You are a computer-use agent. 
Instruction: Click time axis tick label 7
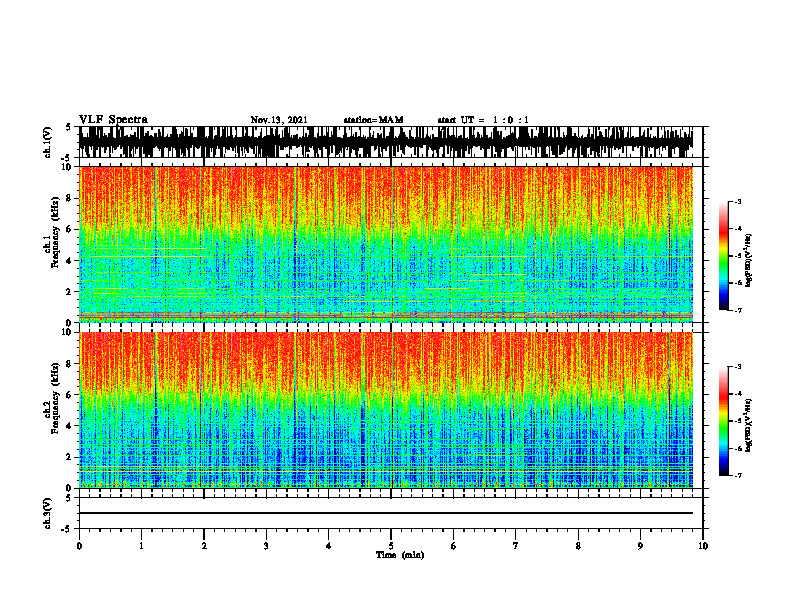[516, 546]
